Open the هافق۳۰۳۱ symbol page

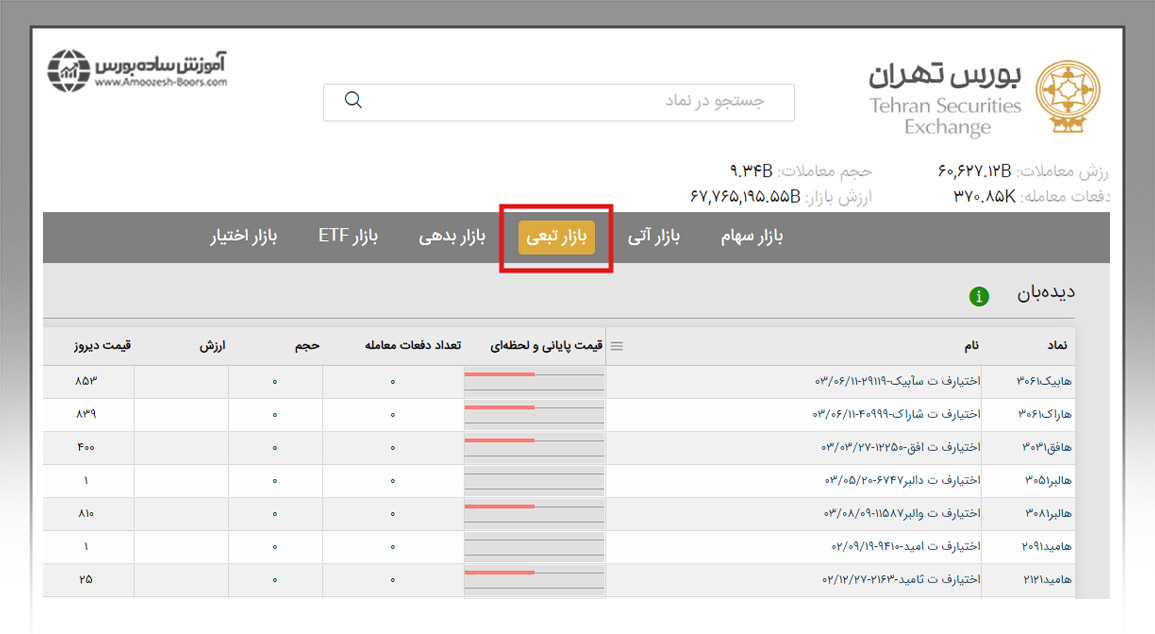(x=1046, y=447)
